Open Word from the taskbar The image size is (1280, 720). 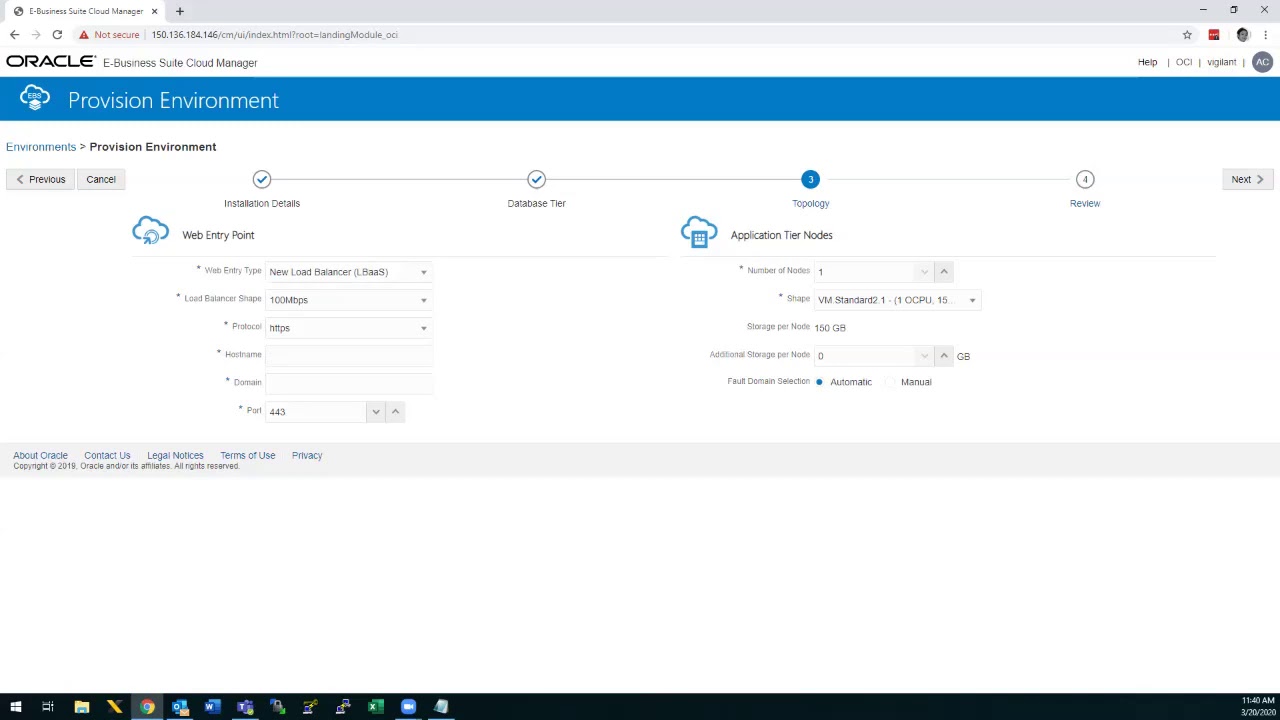point(212,707)
